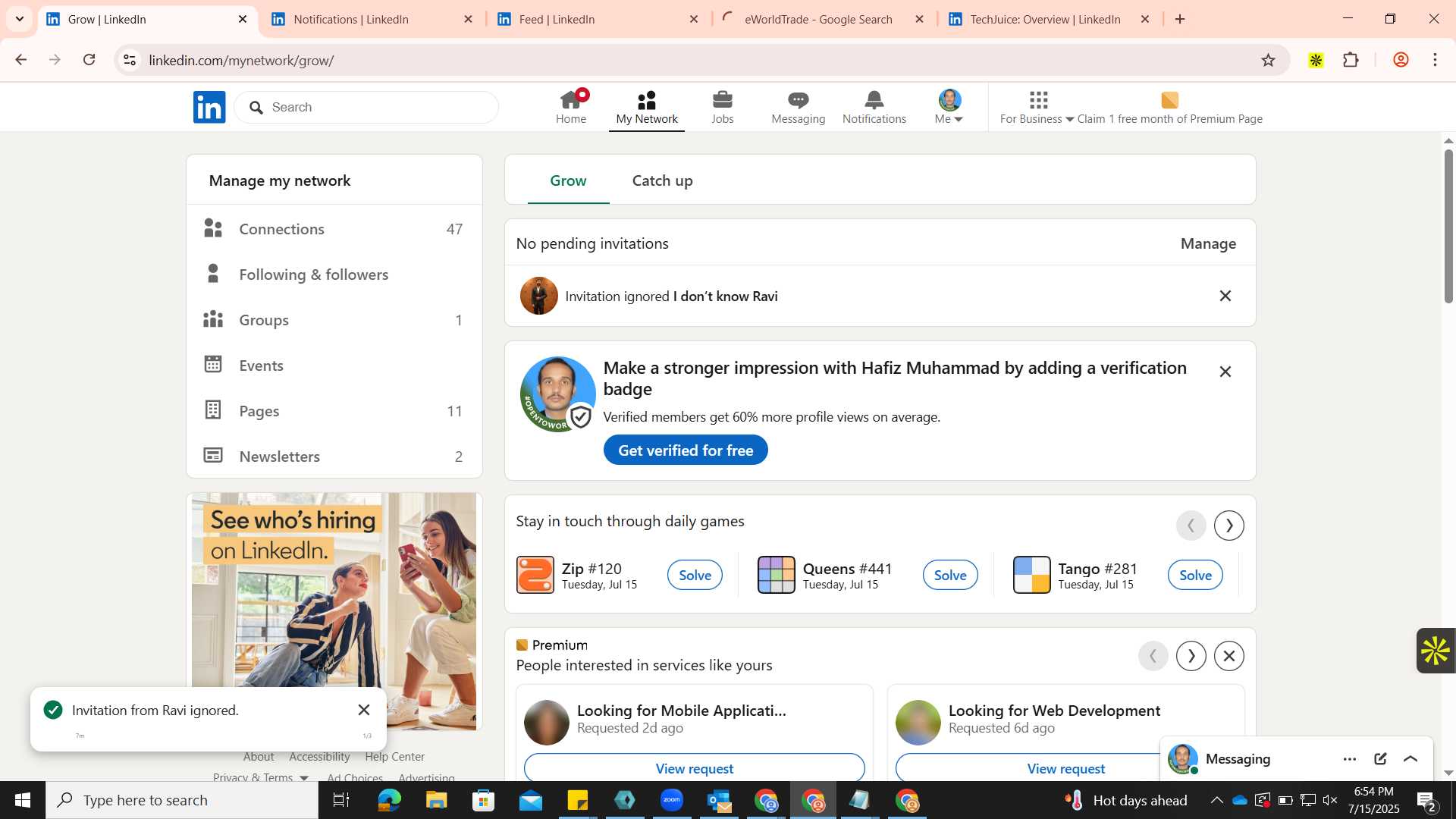Open the Jobs briefcase icon
Image resolution: width=1456 pixels, height=819 pixels.
tap(723, 107)
